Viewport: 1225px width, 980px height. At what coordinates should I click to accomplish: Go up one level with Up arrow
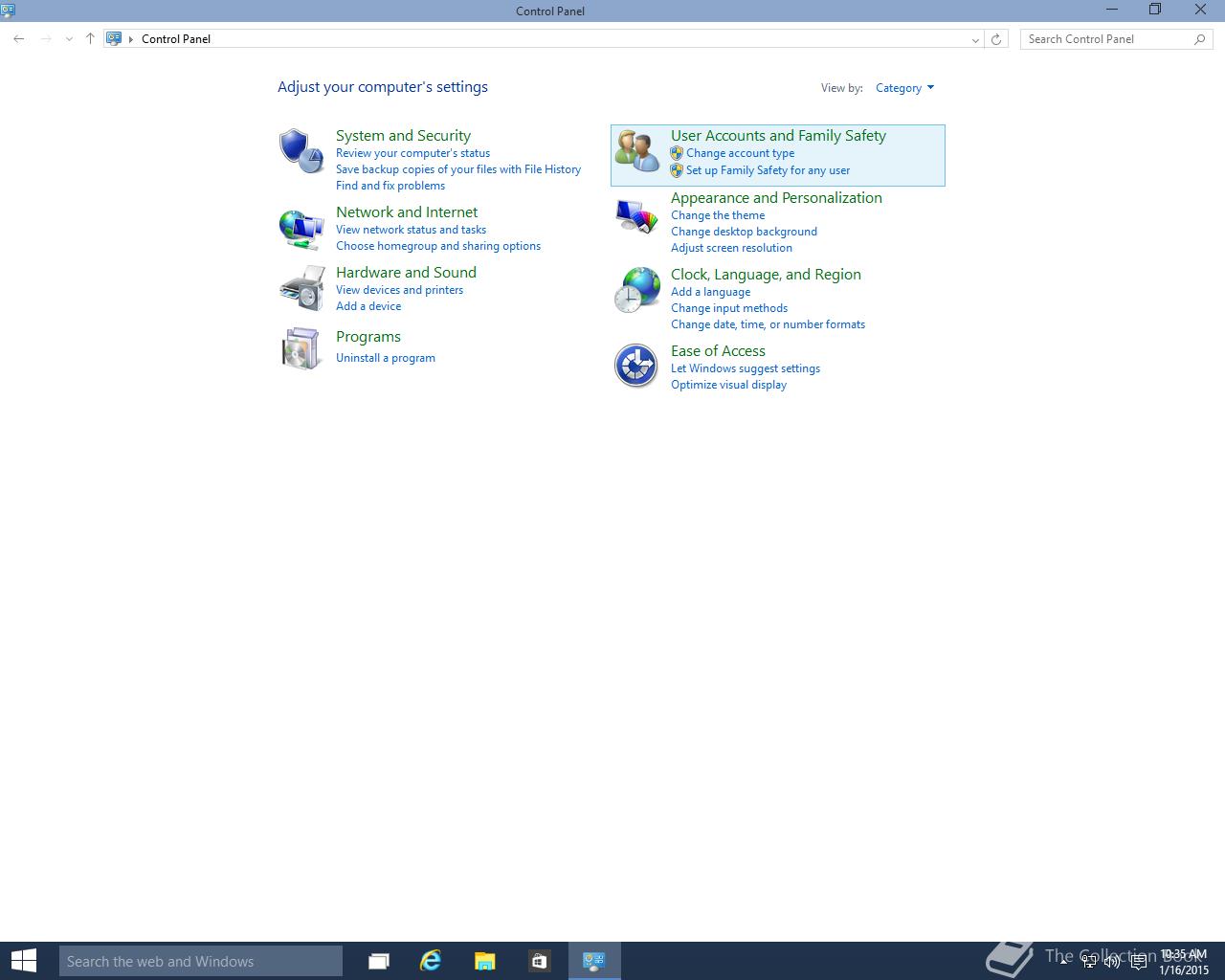click(90, 39)
